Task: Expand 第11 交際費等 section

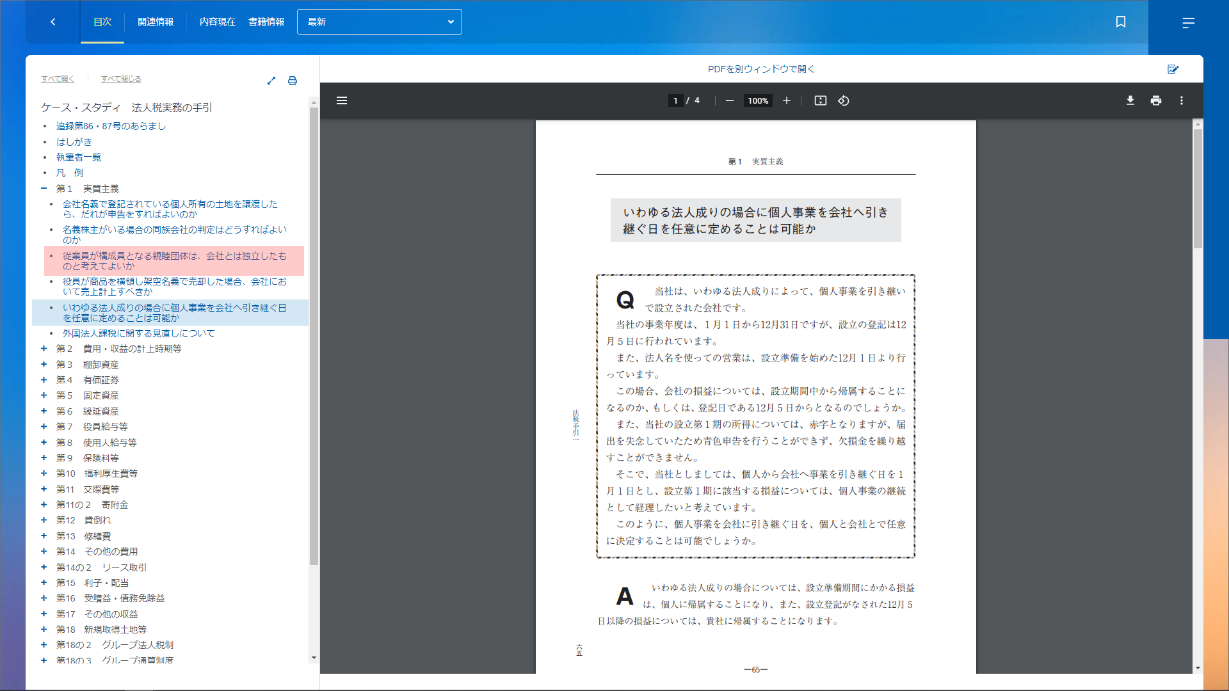Action: pos(44,489)
